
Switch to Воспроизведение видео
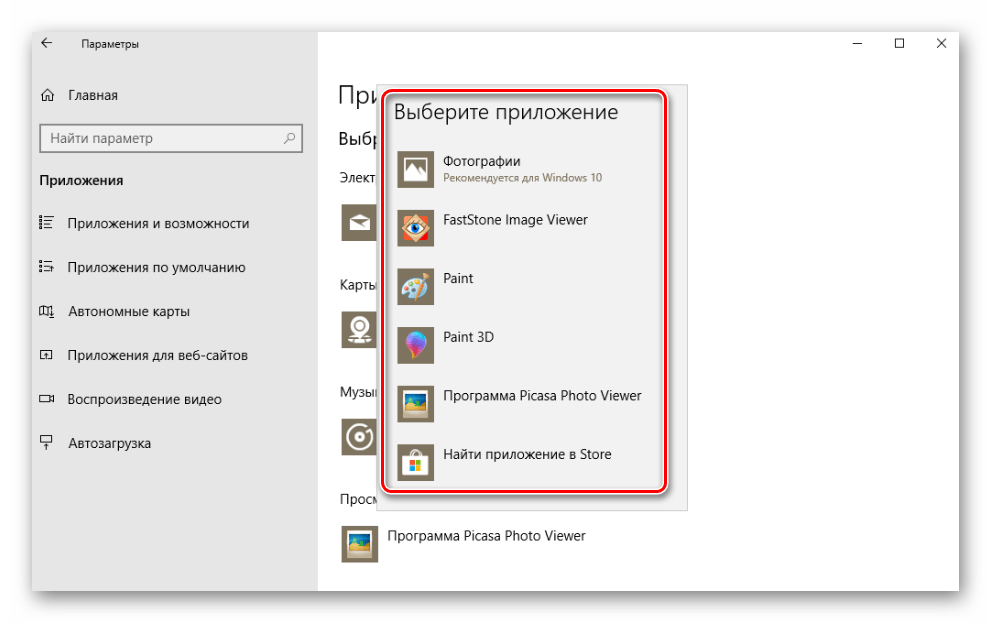tap(145, 399)
